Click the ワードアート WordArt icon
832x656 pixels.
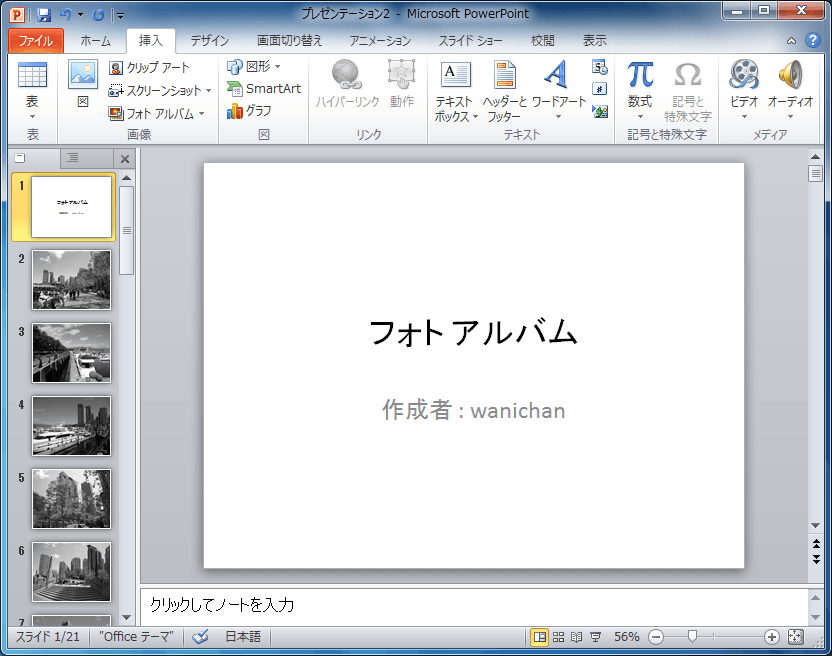557,74
